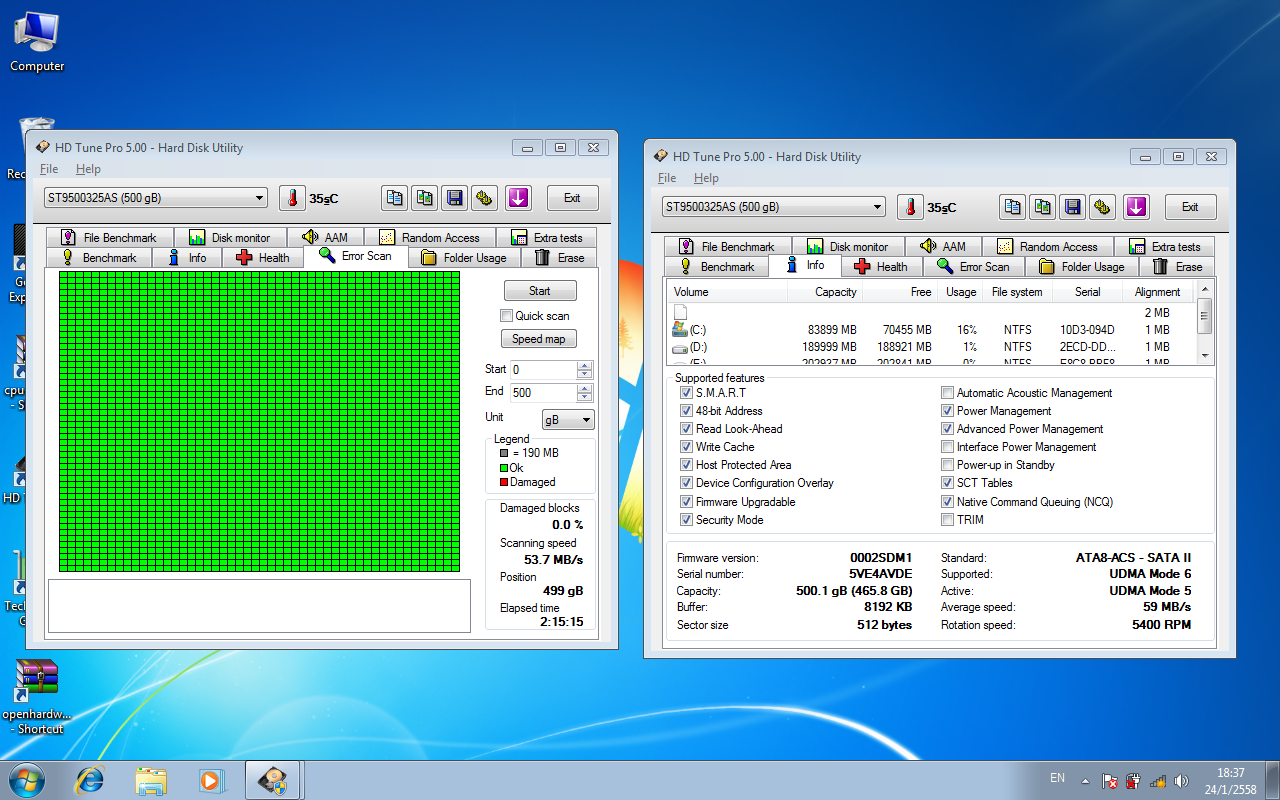Screen dimensions: 1280x800
Task: Toggle the S.M.A.R.T checkbox
Action: click(x=686, y=393)
